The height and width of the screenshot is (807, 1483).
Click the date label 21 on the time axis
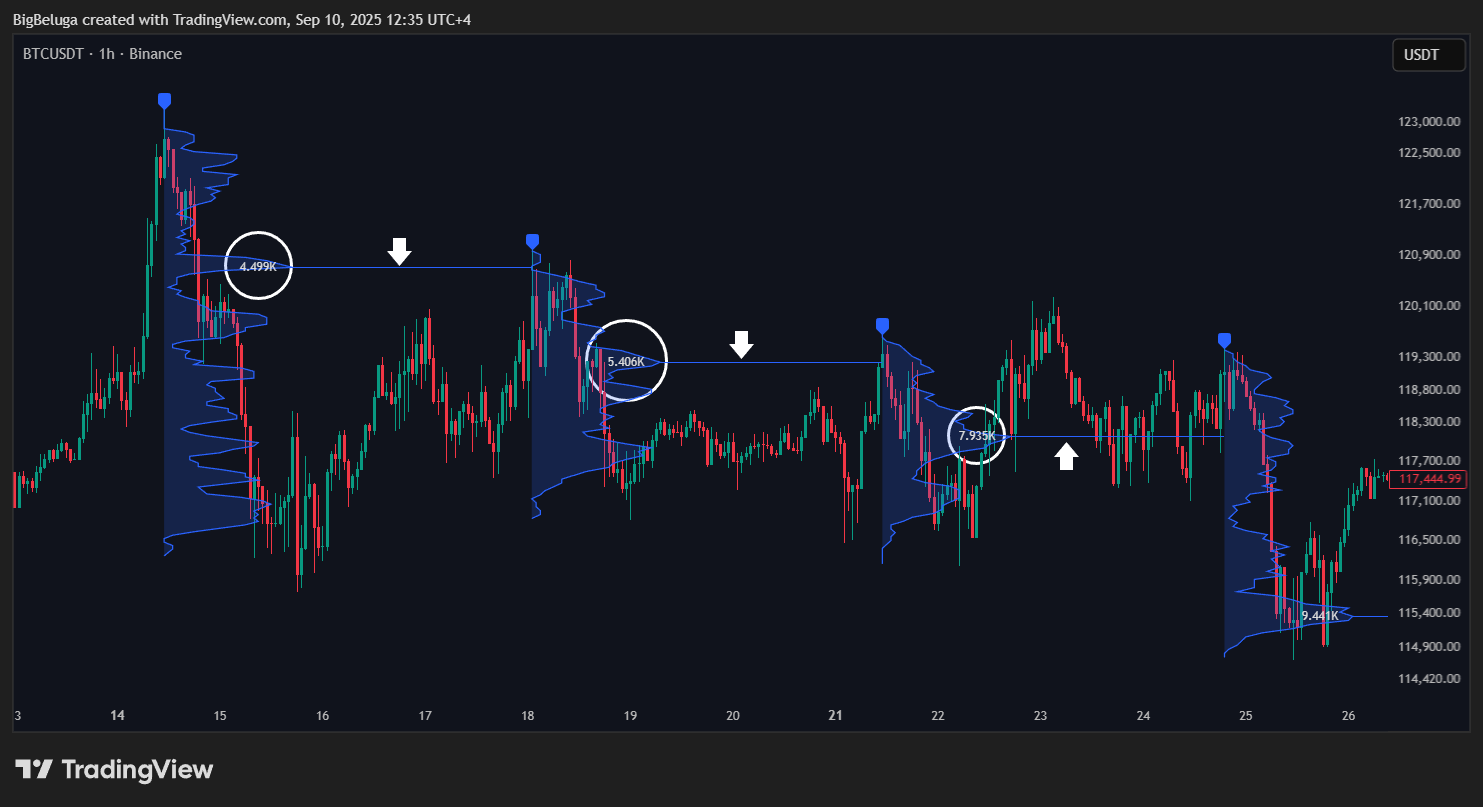[x=836, y=716]
